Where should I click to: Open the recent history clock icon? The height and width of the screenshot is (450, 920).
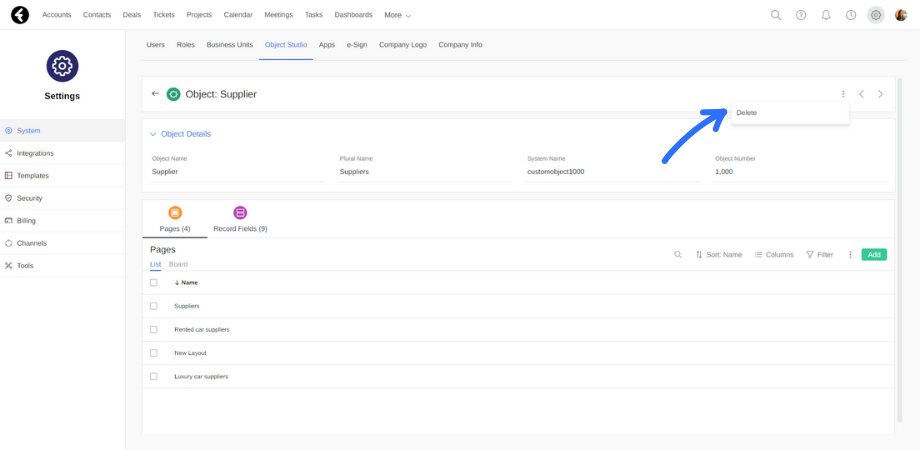coord(851,15)
